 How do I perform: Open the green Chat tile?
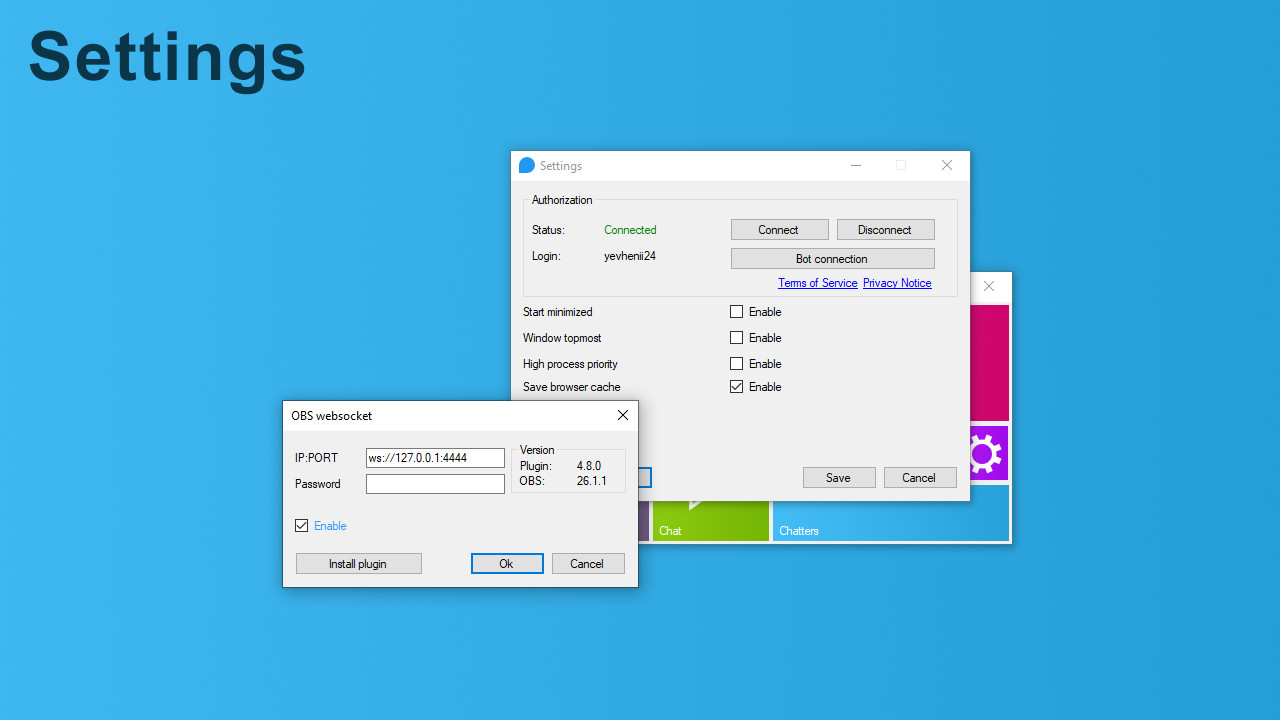pyautogui.click(x=710, y=520)
